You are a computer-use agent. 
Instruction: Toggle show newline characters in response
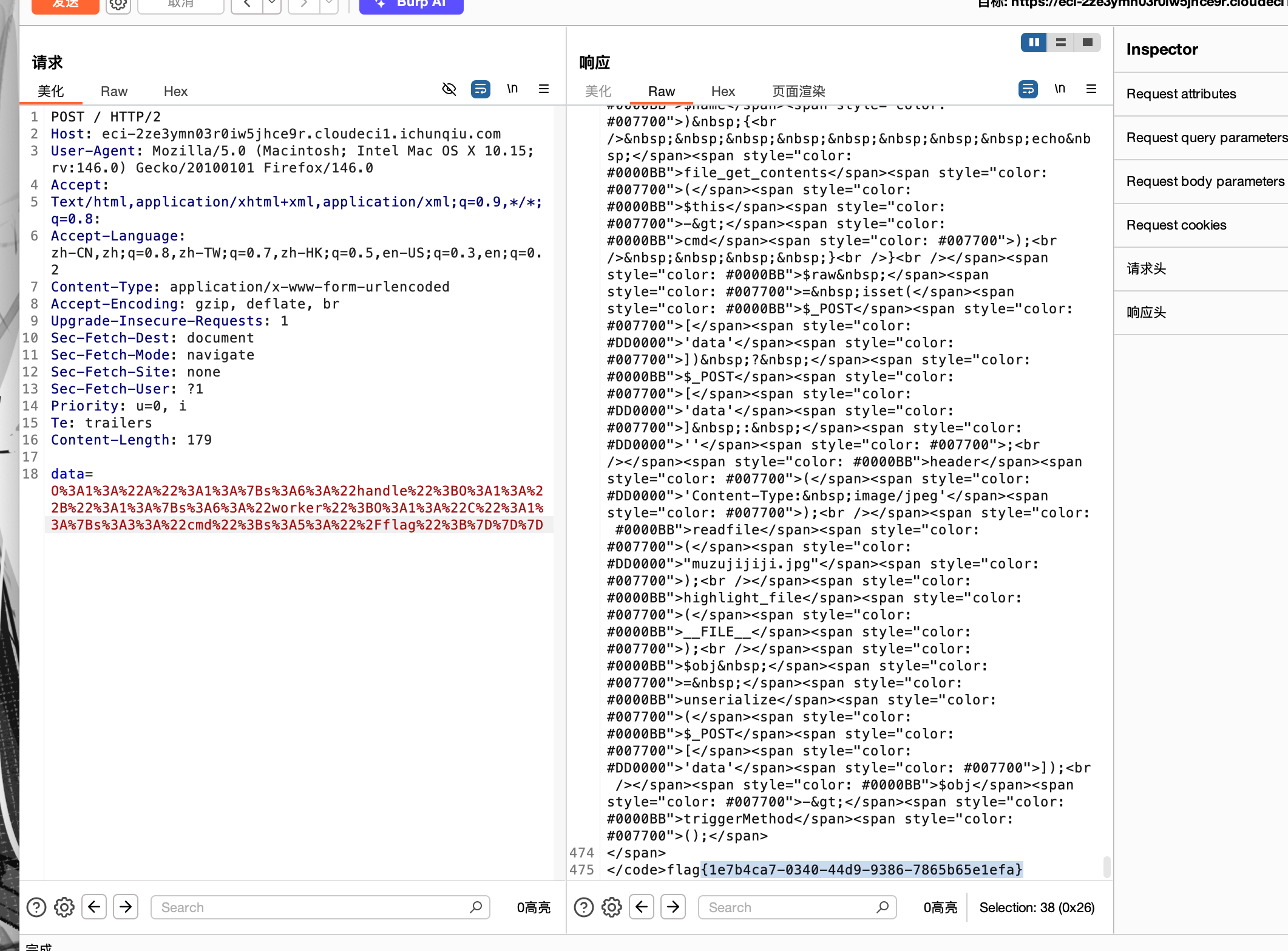[1059, 89]
